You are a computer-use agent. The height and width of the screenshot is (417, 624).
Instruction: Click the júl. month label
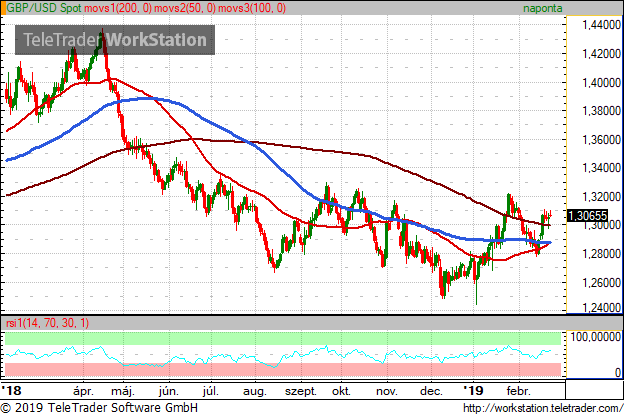[211, 391]
